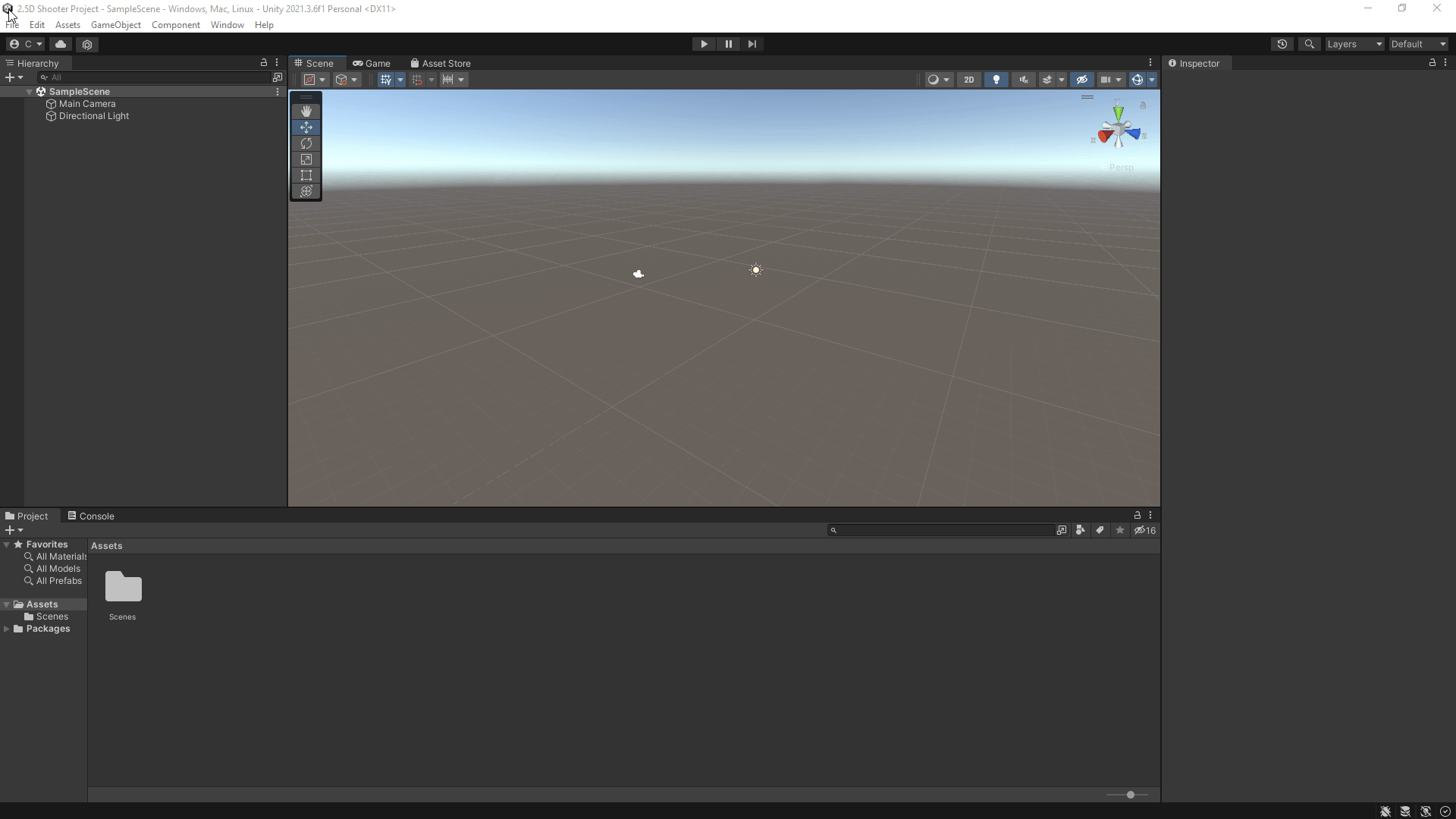Select the Move tool
Image resolution: width=1456 pixels, height=819 pixels.
pos(306,127)
